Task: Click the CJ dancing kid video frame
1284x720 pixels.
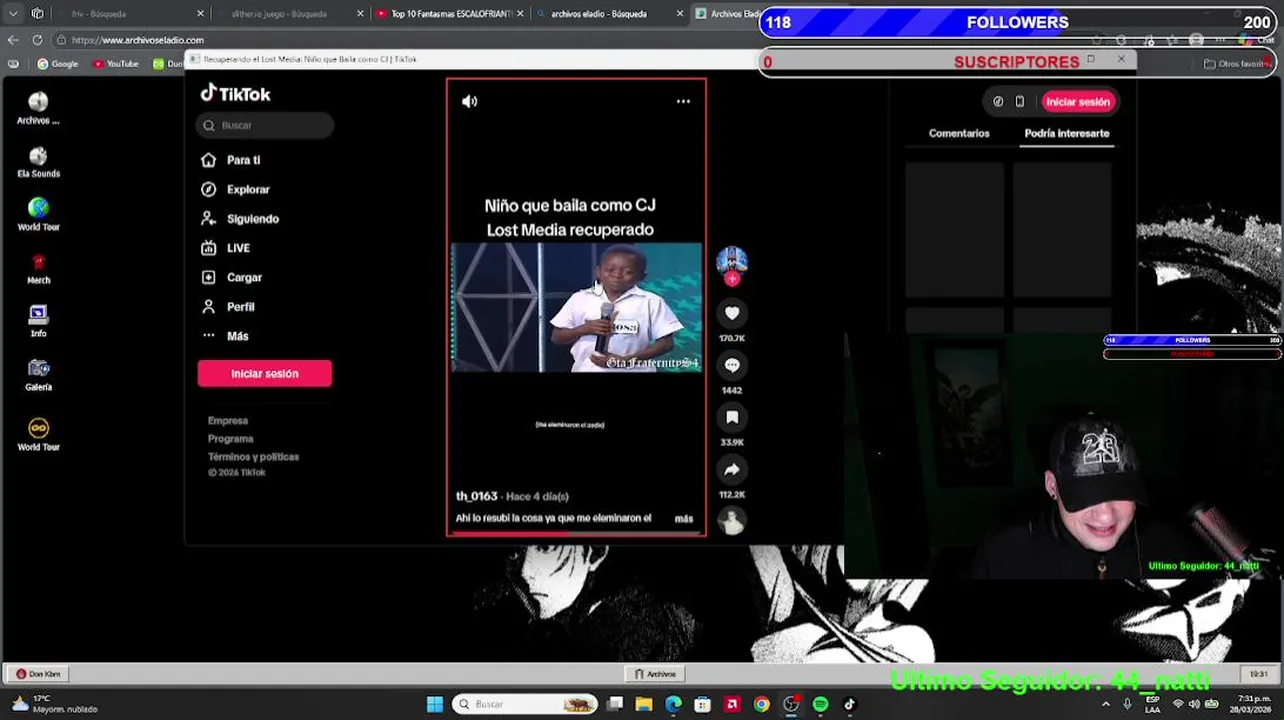Action: pyautogui.click(x=576, y=308)
